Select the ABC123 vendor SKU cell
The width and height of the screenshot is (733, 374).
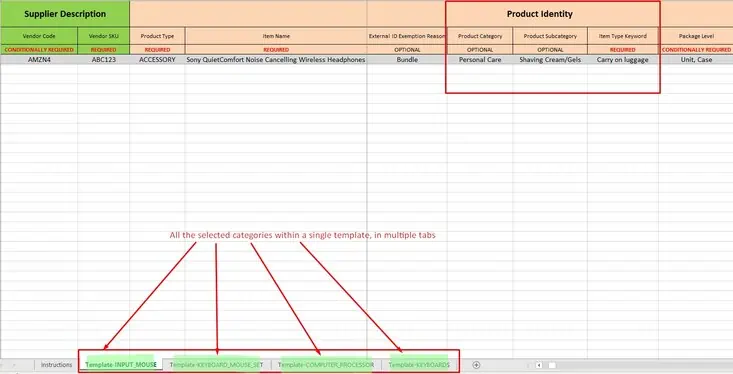(103, 59)
